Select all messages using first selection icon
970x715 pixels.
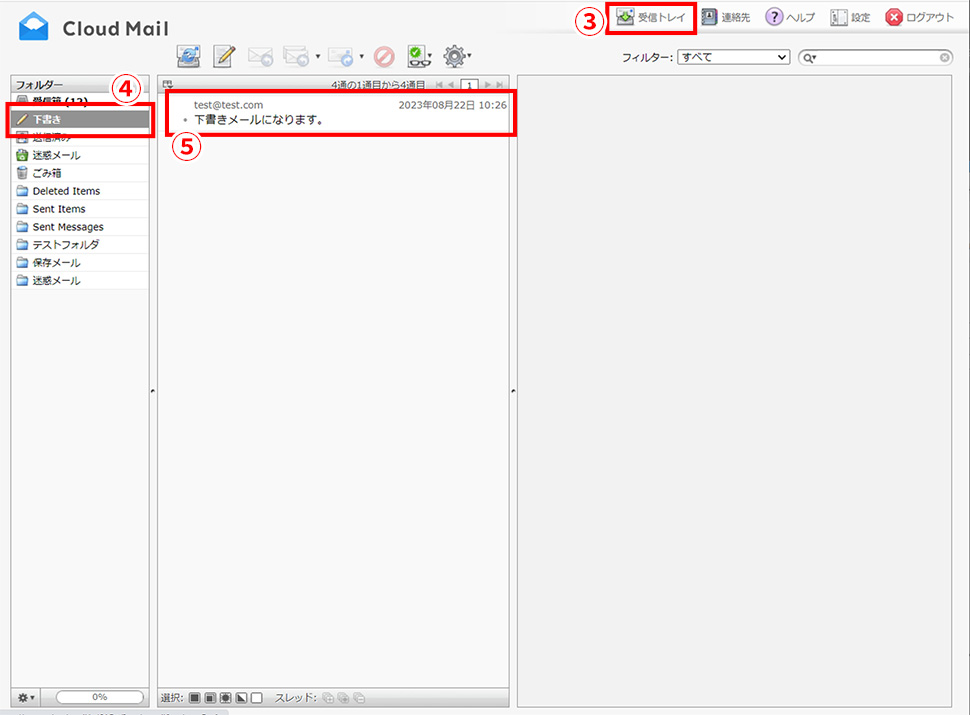(x=195, y=697)
